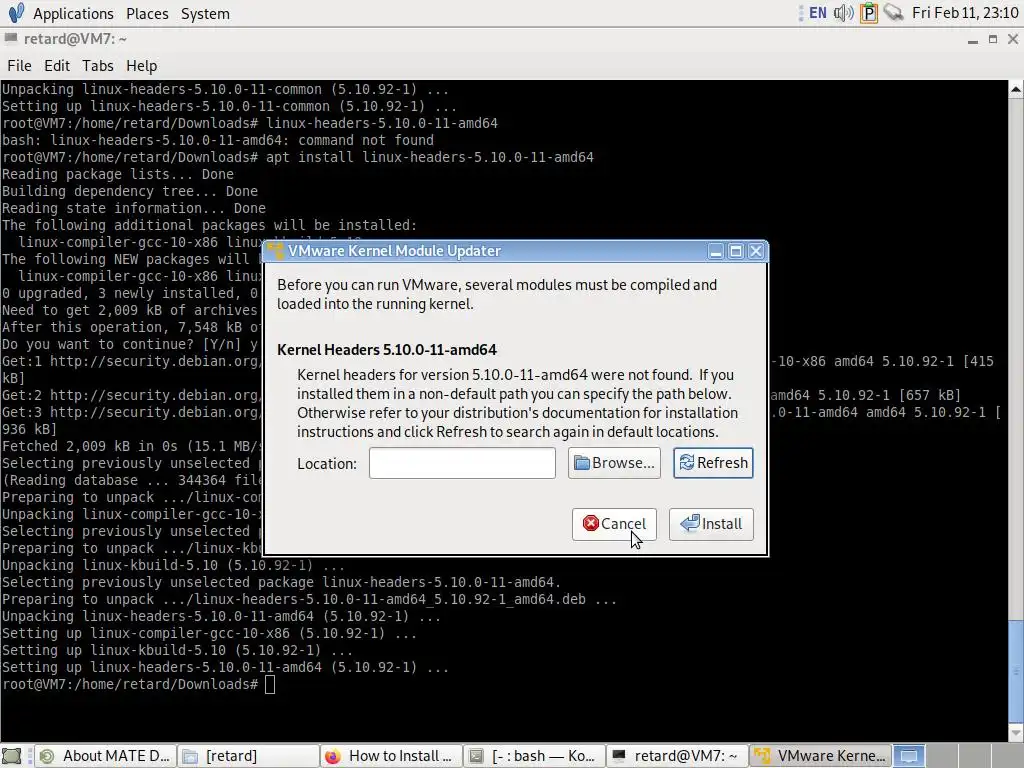
Task: Switch to VMware Kerne... taskbar item
Action: coord(820,756)
